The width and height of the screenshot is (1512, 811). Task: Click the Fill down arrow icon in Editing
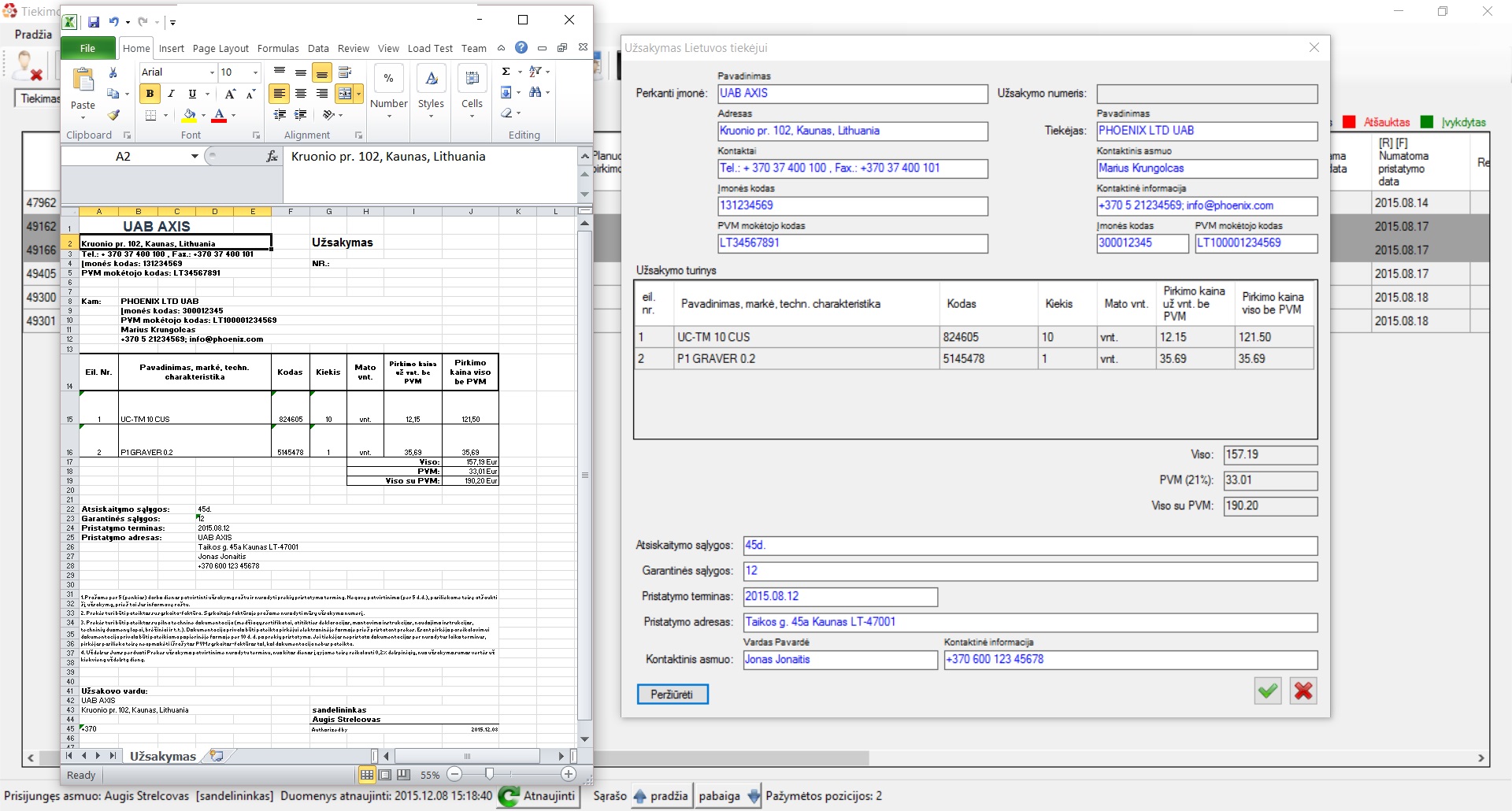506,92
